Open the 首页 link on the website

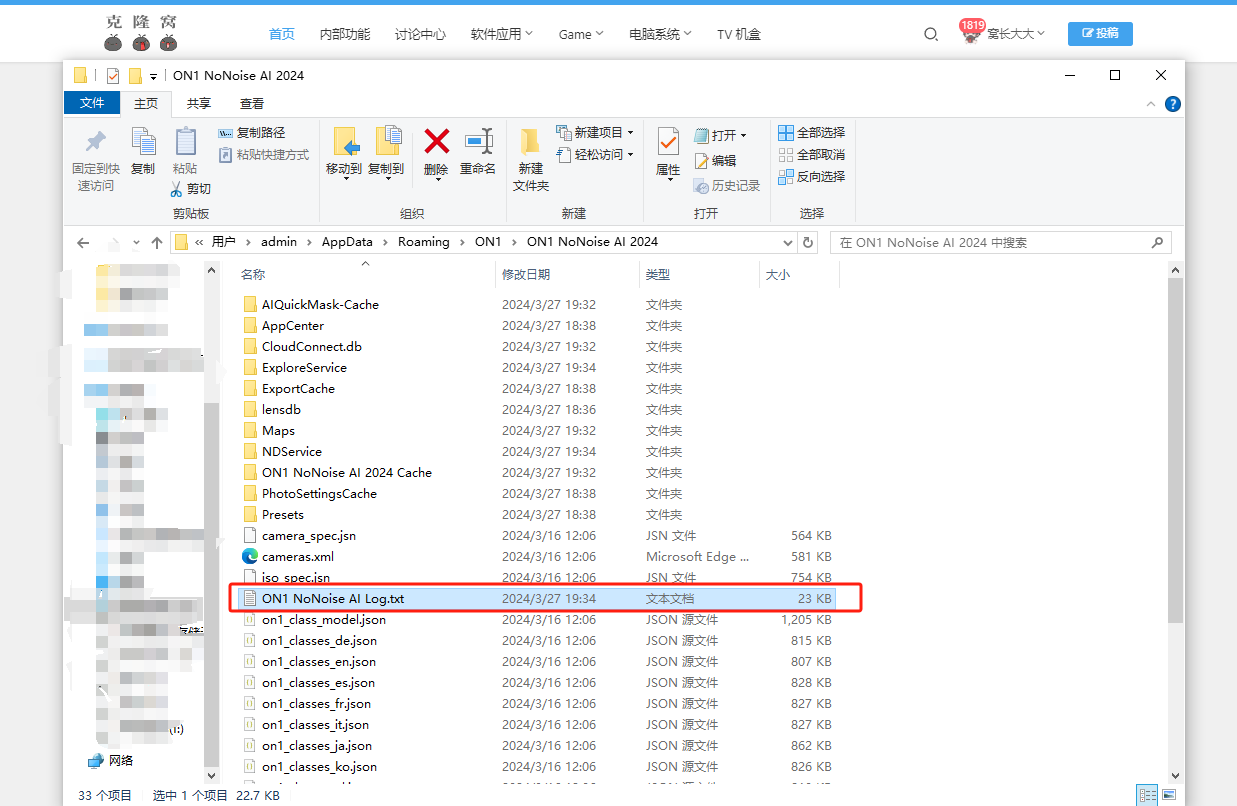(x=282, y=34)
